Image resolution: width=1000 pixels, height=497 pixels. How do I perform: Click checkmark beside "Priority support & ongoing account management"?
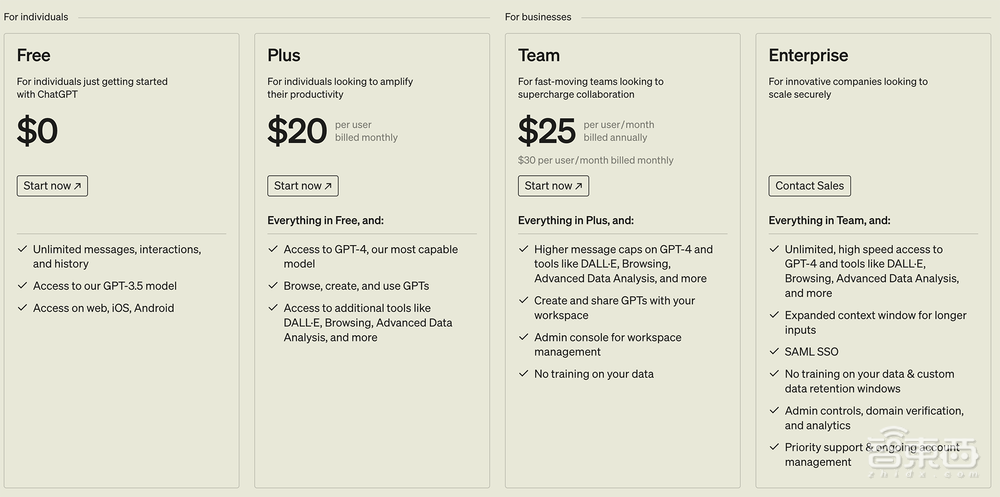pos(774,448)
